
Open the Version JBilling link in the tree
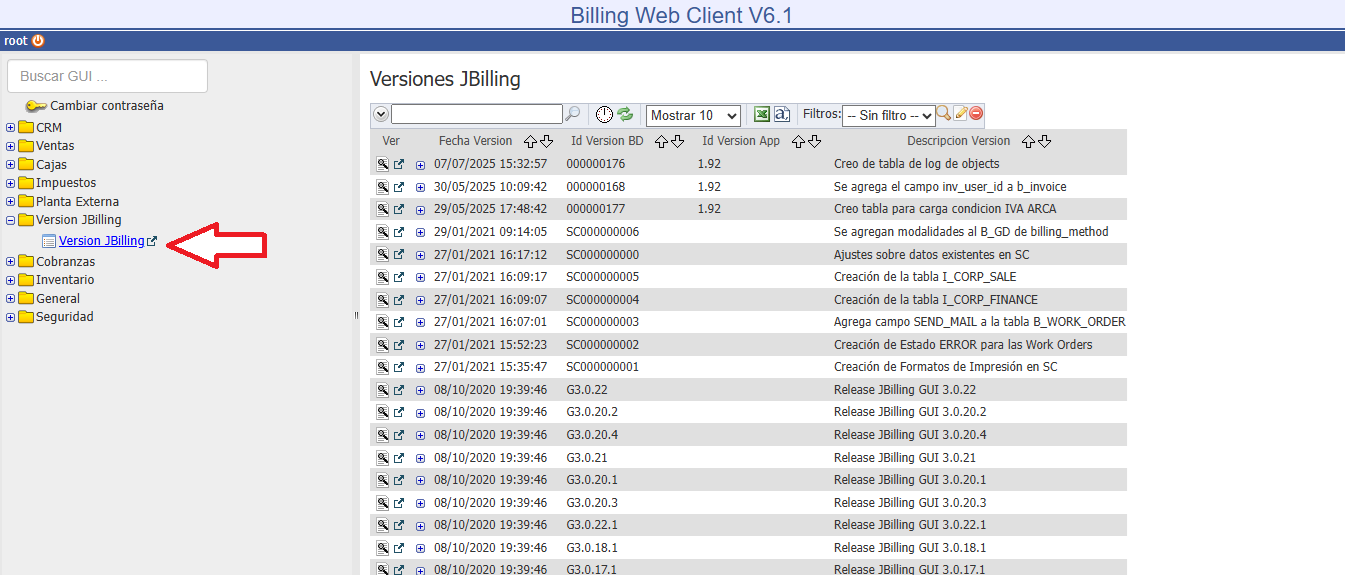[x=102, y=241]
